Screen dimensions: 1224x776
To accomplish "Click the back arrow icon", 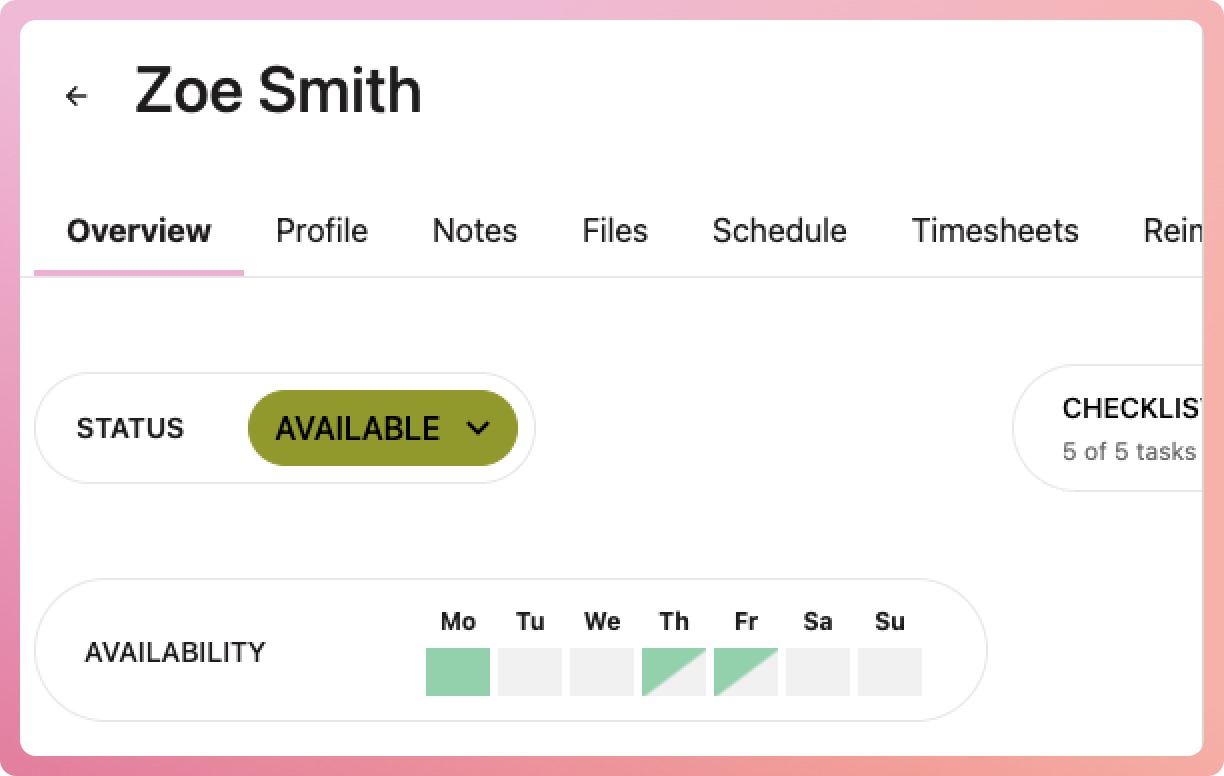I will [76, 96].
